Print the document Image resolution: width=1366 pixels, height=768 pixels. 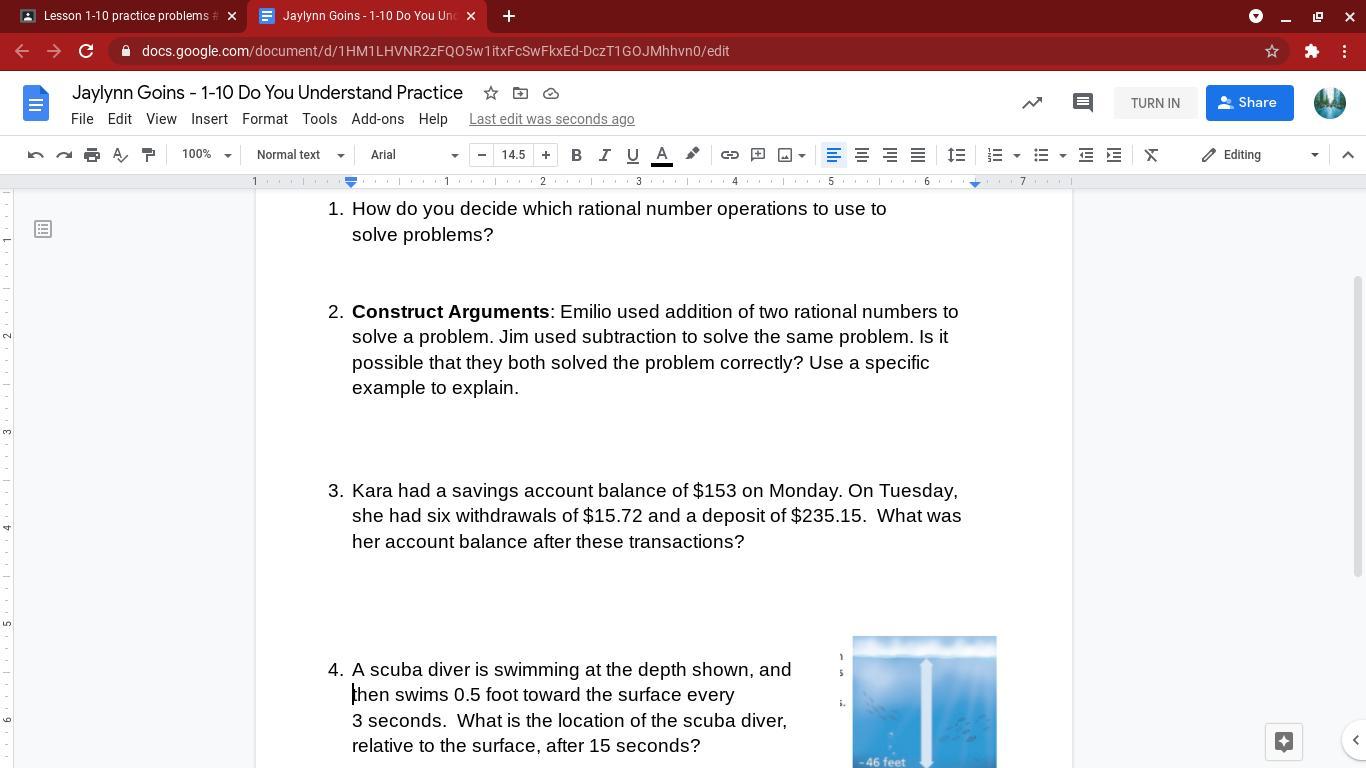click(92, 155)
